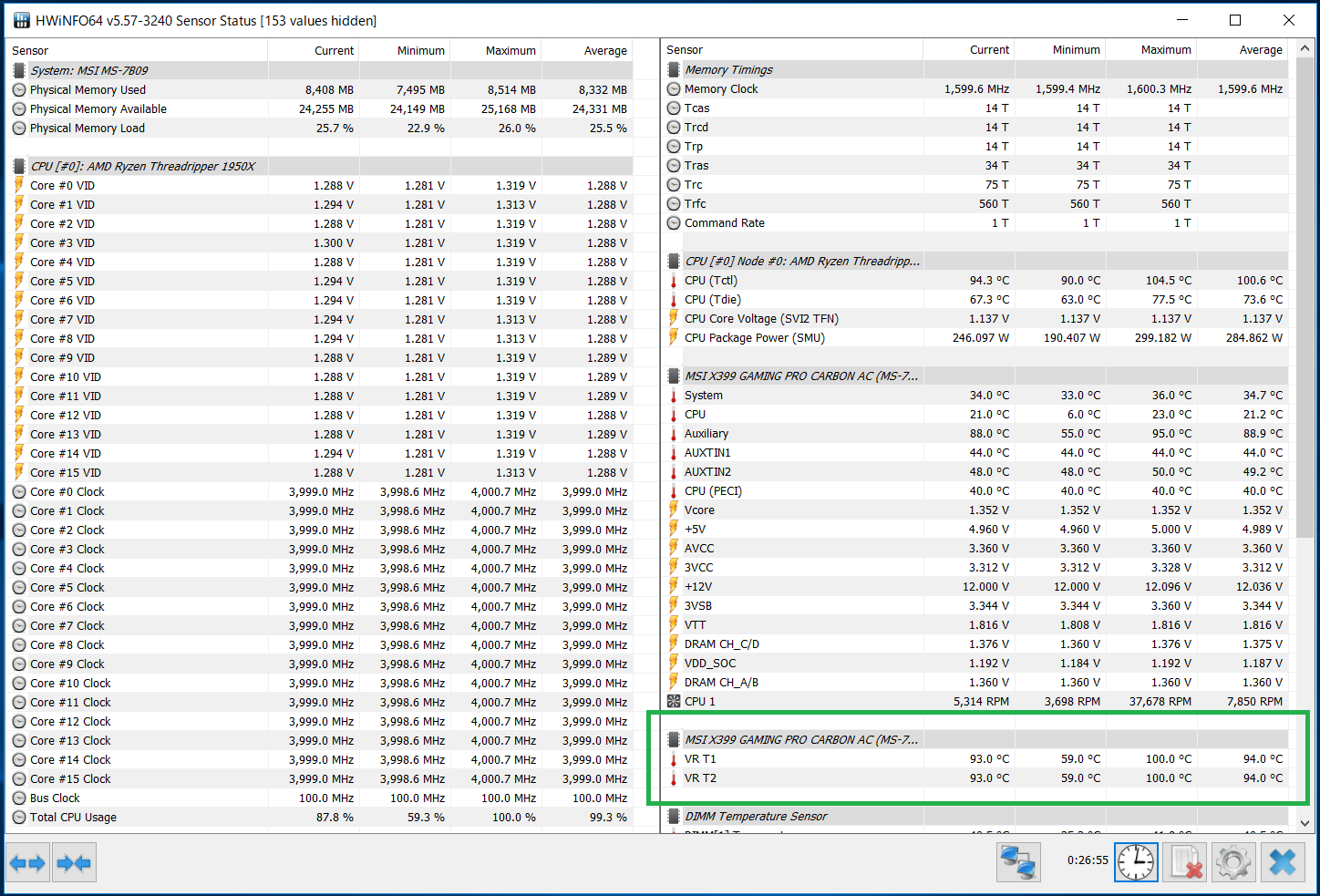This screenshot has height=896, width=1320.
Task: Select the Trfc timing row
Action: pyautogui.click(x=975, y=204)
